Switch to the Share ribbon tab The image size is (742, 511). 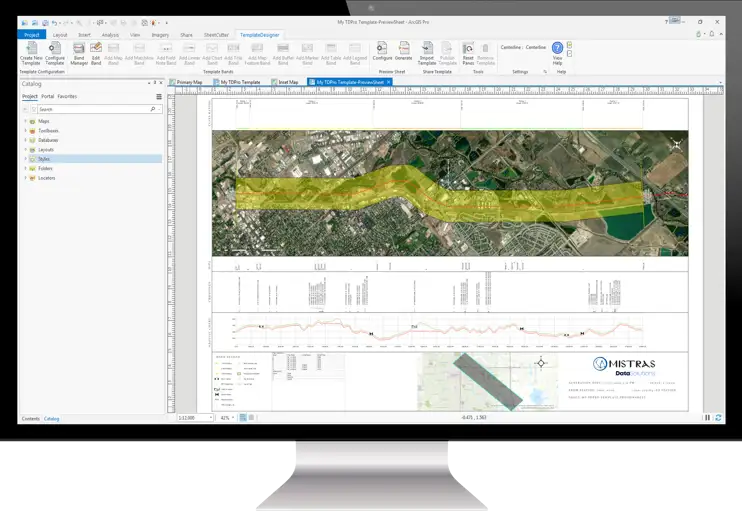[x=186, y=35]
